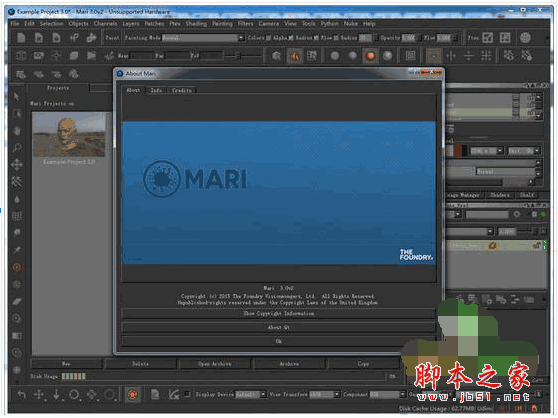
Task: Open the Shaders tab on the right panel
Action: point(500,195)
